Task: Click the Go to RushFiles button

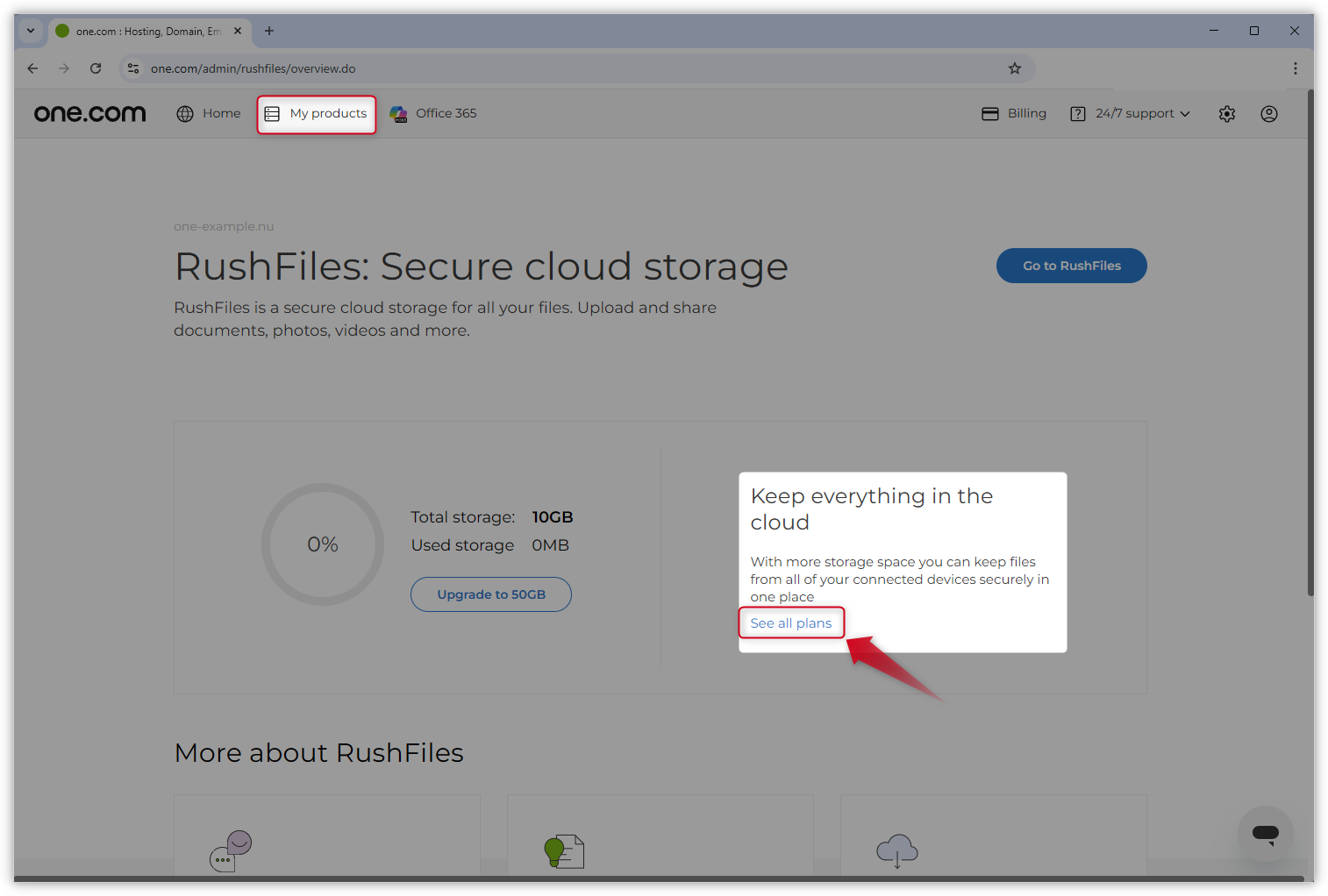Action: click(1071, 266)
